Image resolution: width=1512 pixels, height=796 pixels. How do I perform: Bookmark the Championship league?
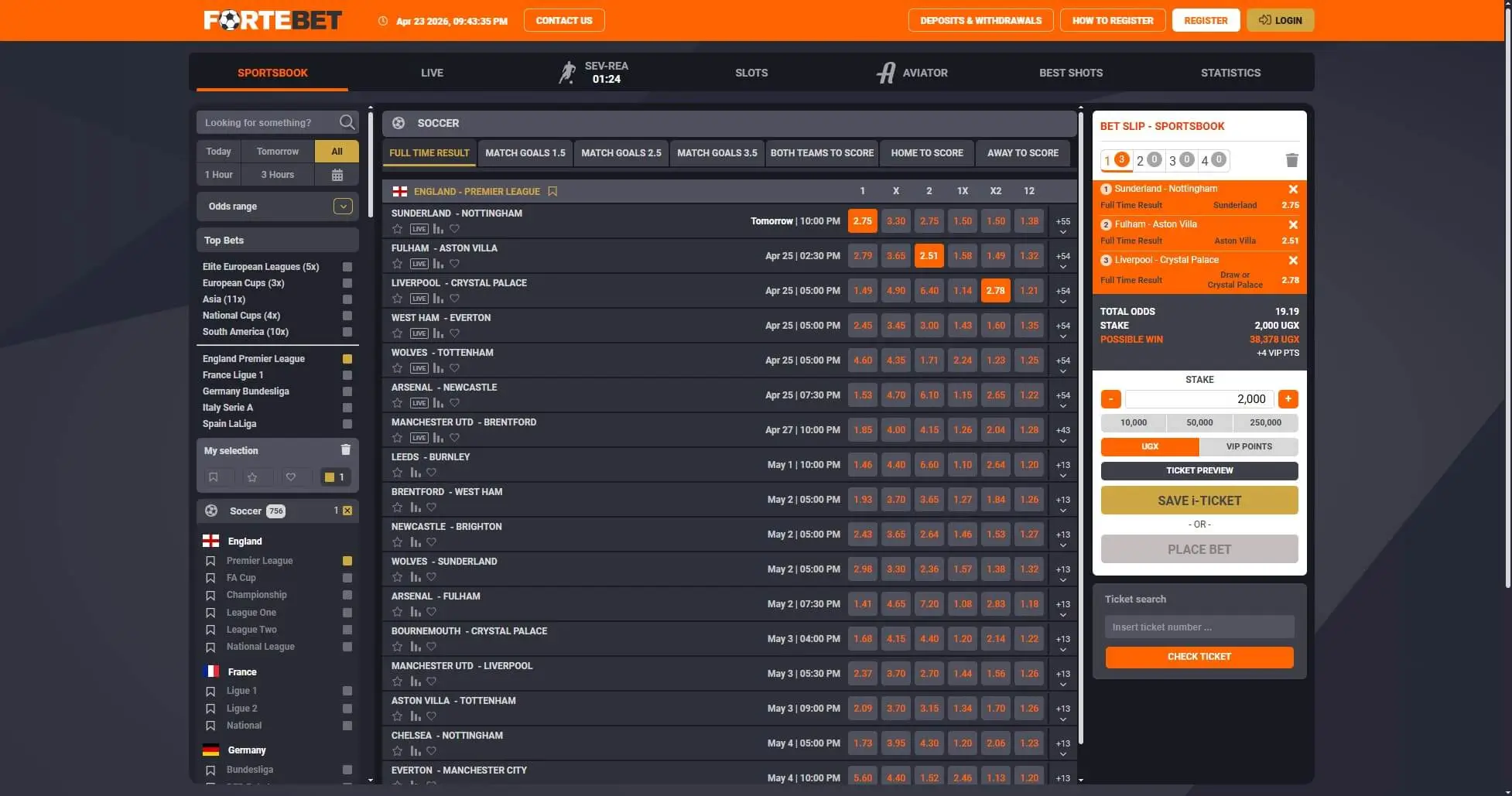[x=210, y=596]
